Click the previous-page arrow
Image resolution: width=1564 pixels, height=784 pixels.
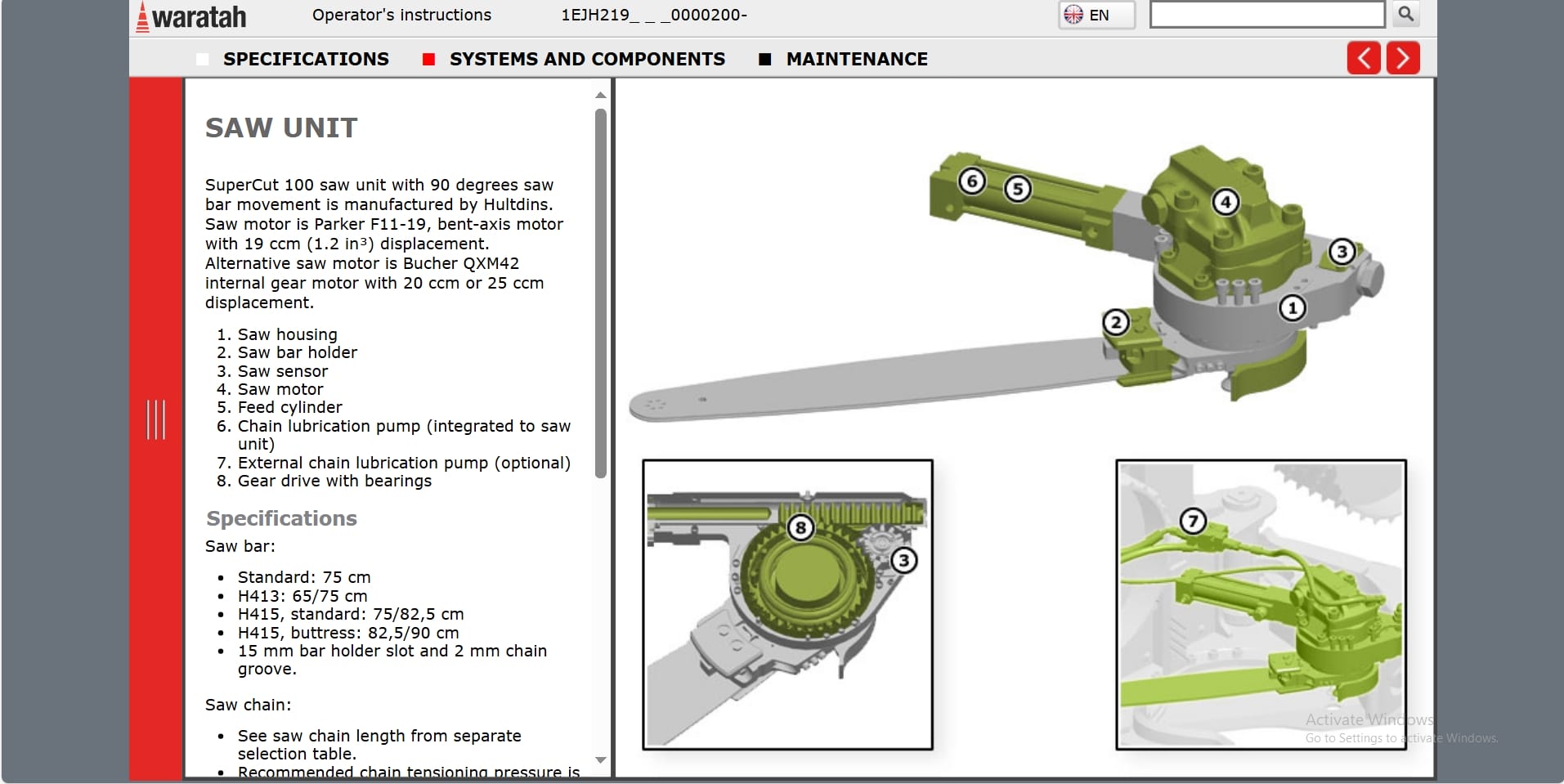pos(1363,58)
